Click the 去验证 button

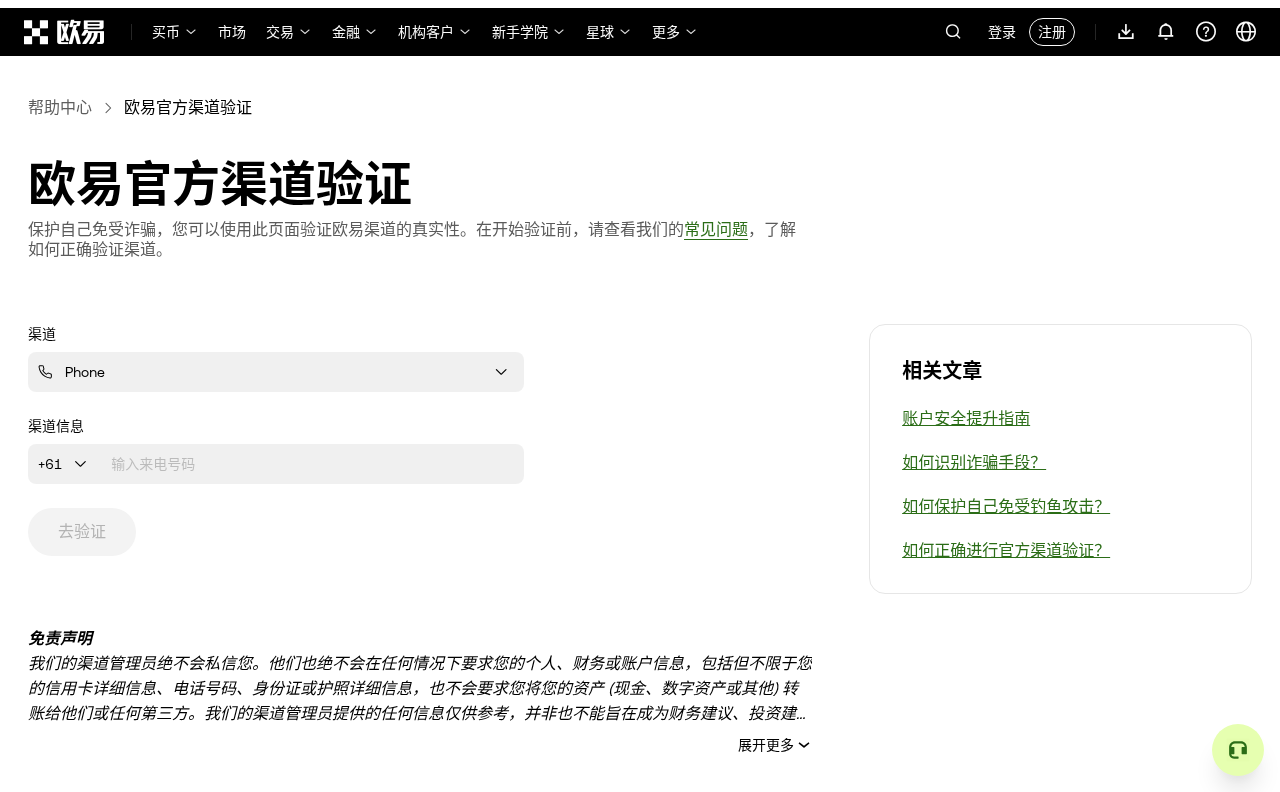click(82, 532)
